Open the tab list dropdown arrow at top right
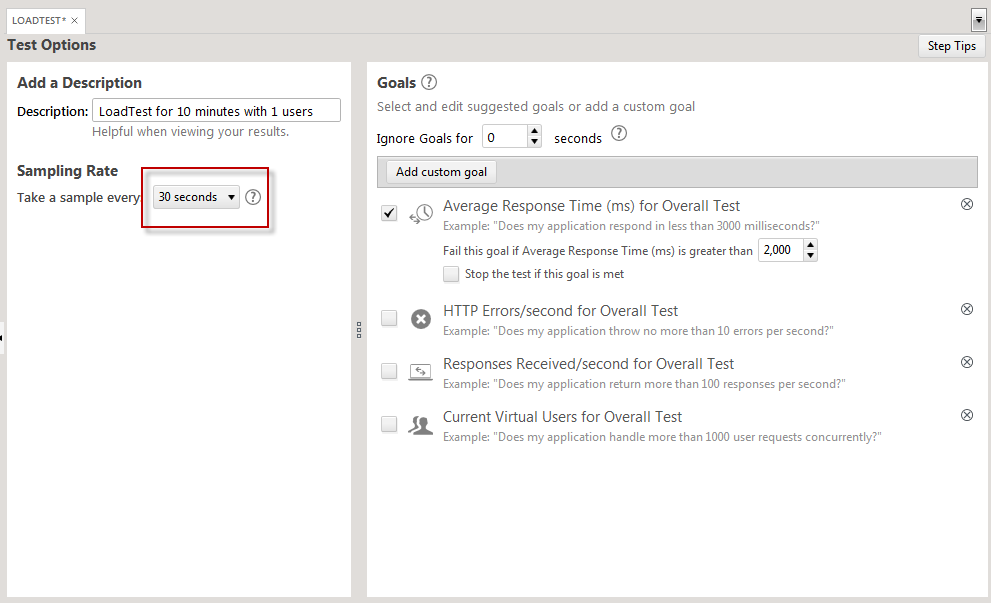This screenshot has height=603, width=991. [978, 20]
